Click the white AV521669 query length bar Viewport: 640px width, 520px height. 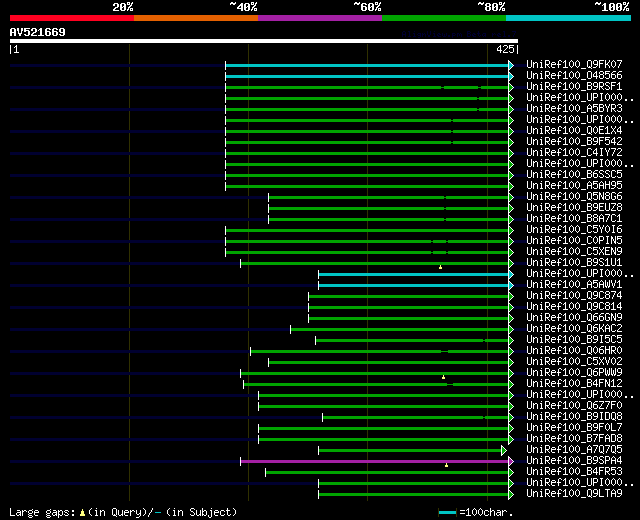point(264,41)
